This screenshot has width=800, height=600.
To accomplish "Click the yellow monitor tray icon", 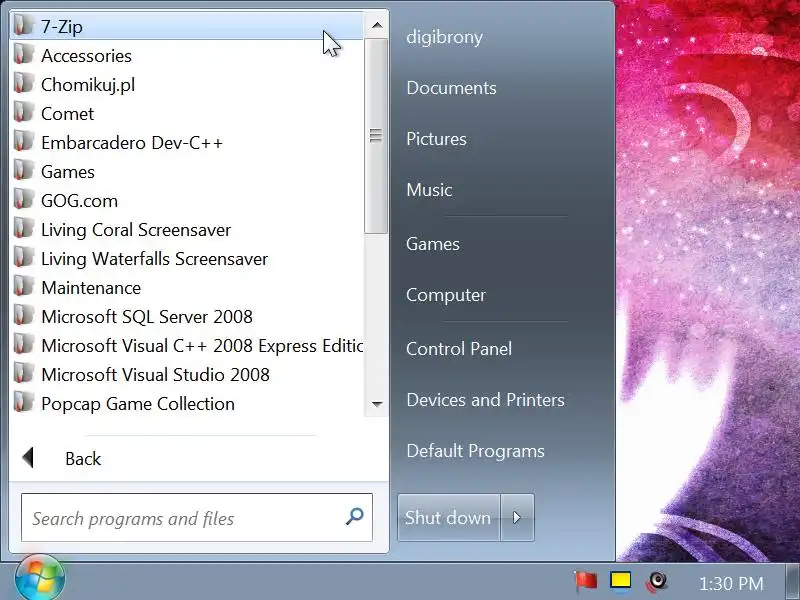I will 620,582.
